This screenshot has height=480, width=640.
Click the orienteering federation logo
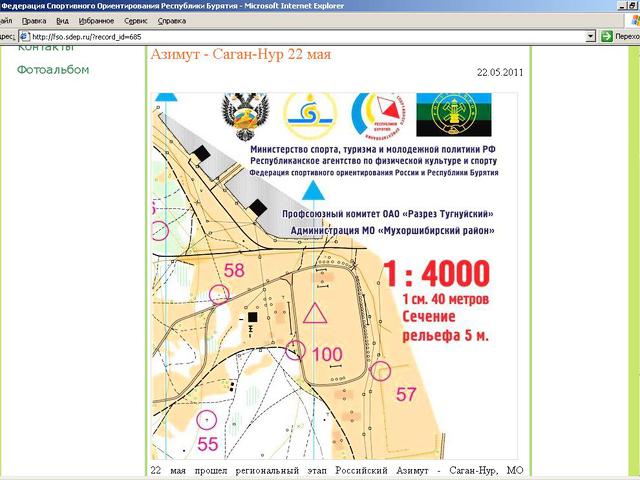(379, 116)
